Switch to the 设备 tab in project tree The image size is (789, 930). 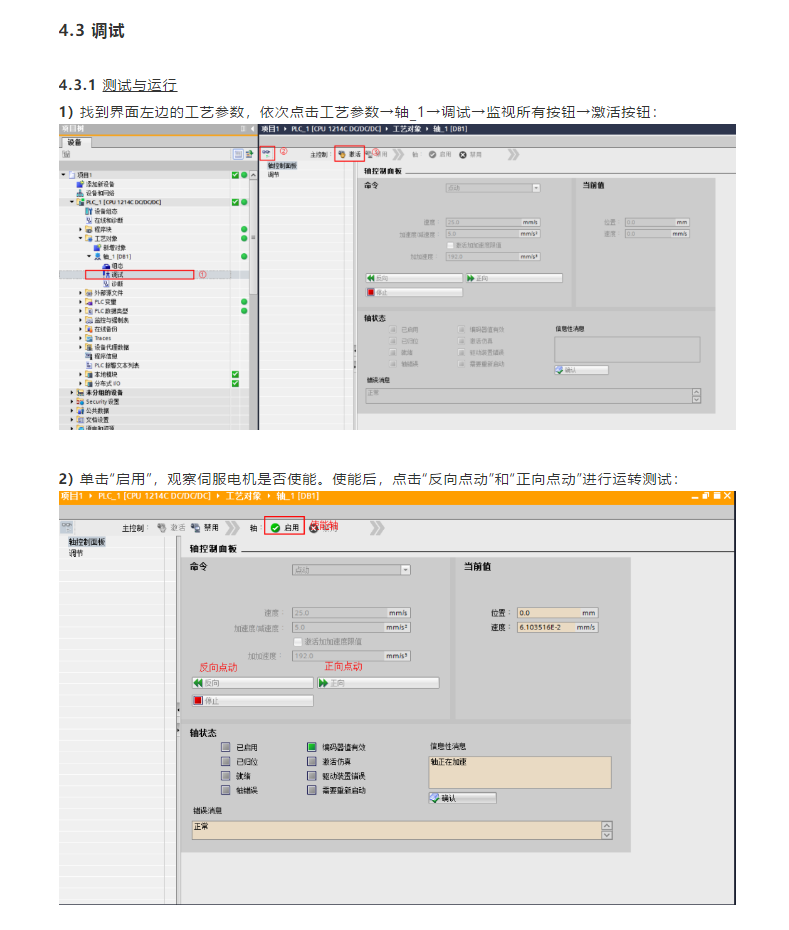(73, 142)
